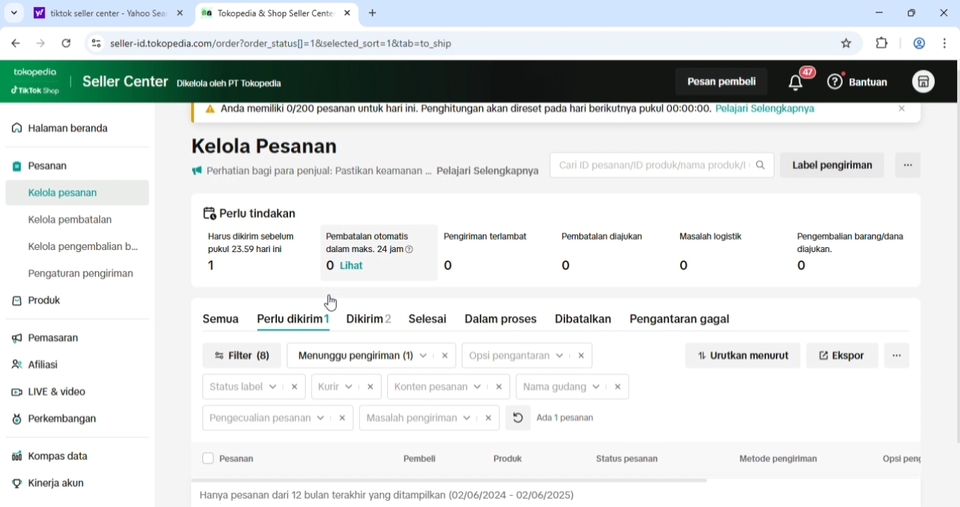Screen dimensions: 960x507
Task: Clear the Menunggu pengiriman filter with its X
Action: 444,356
